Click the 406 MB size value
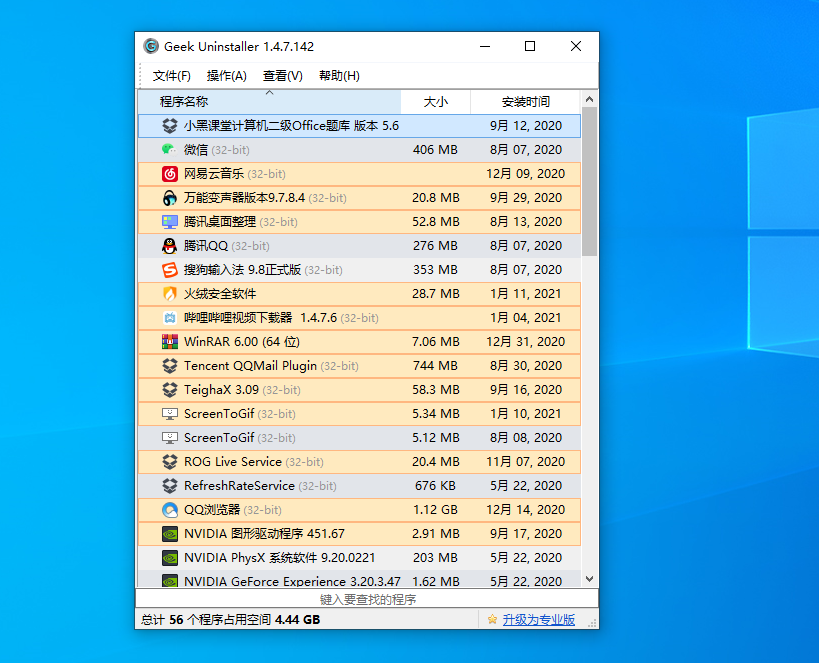819x663 pixels. click(x=435, y=150)
